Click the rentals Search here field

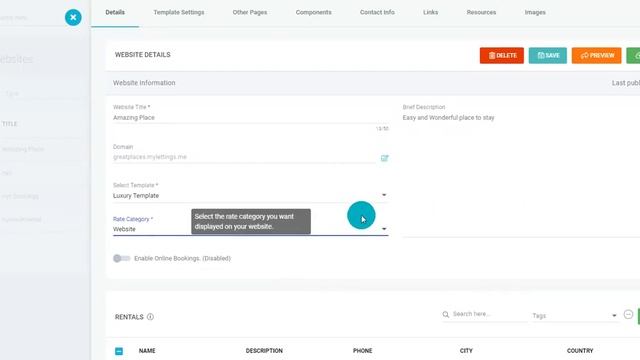pos(489,314)
